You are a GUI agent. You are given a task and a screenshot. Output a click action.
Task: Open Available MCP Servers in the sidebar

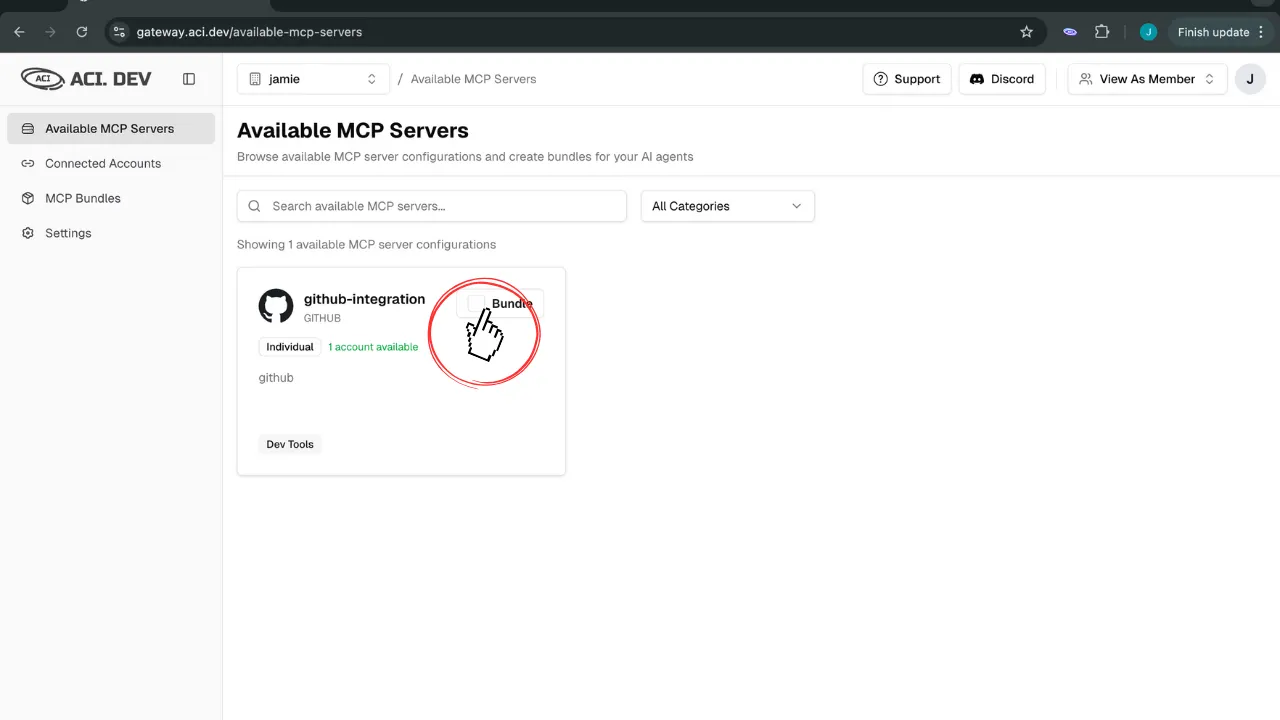[110, 128]
